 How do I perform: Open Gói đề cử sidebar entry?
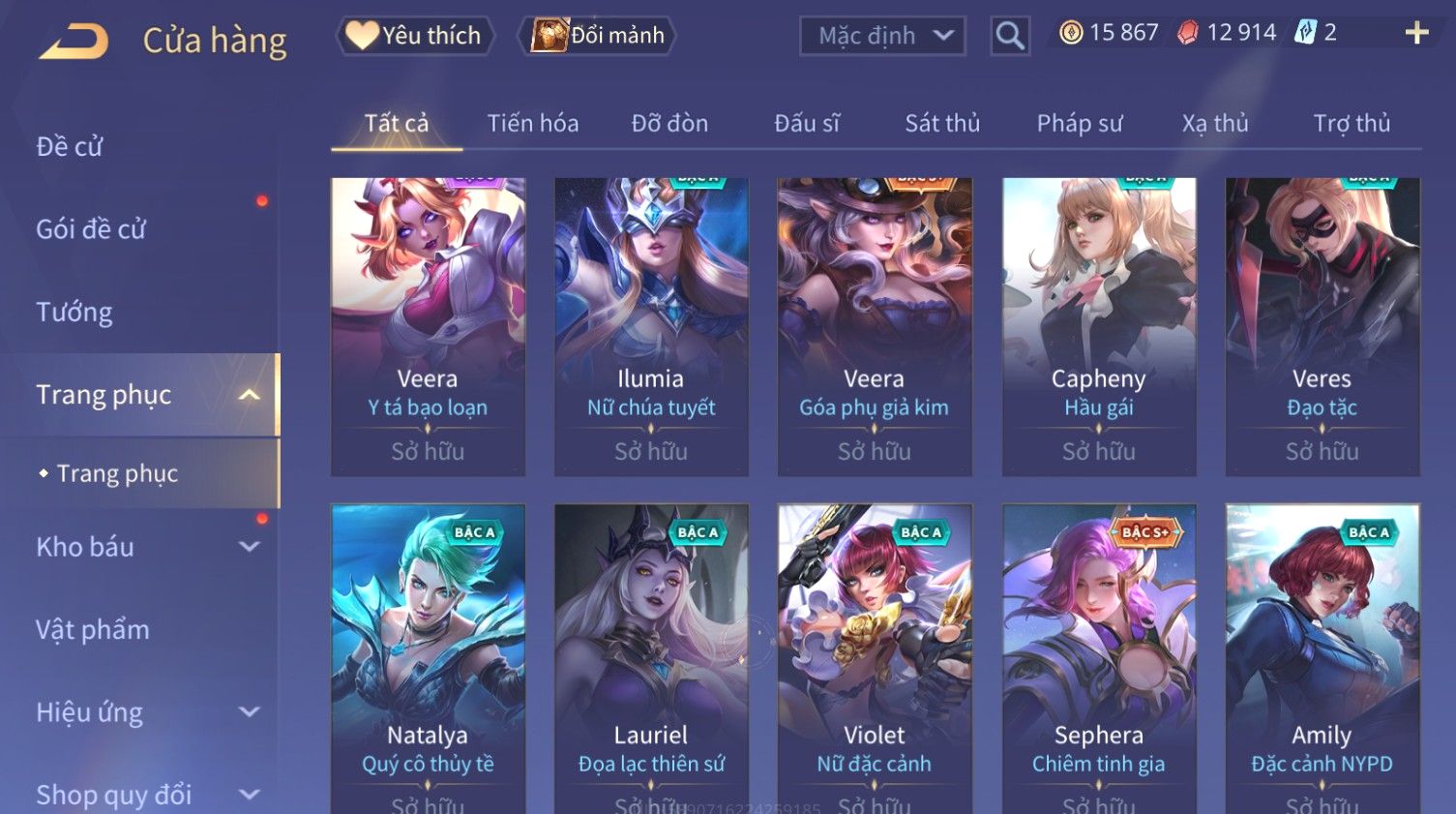91,229
